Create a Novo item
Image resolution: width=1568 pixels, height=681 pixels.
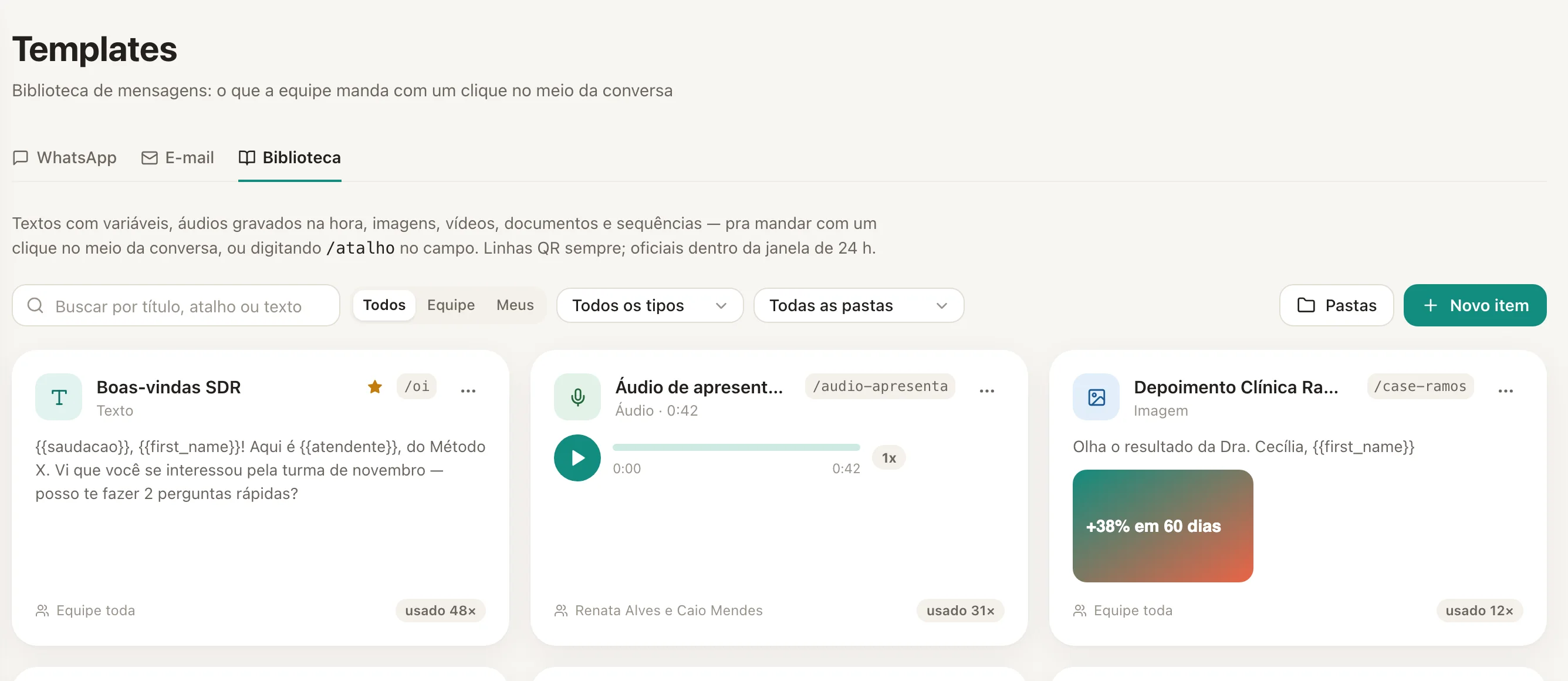(1474, 305)
